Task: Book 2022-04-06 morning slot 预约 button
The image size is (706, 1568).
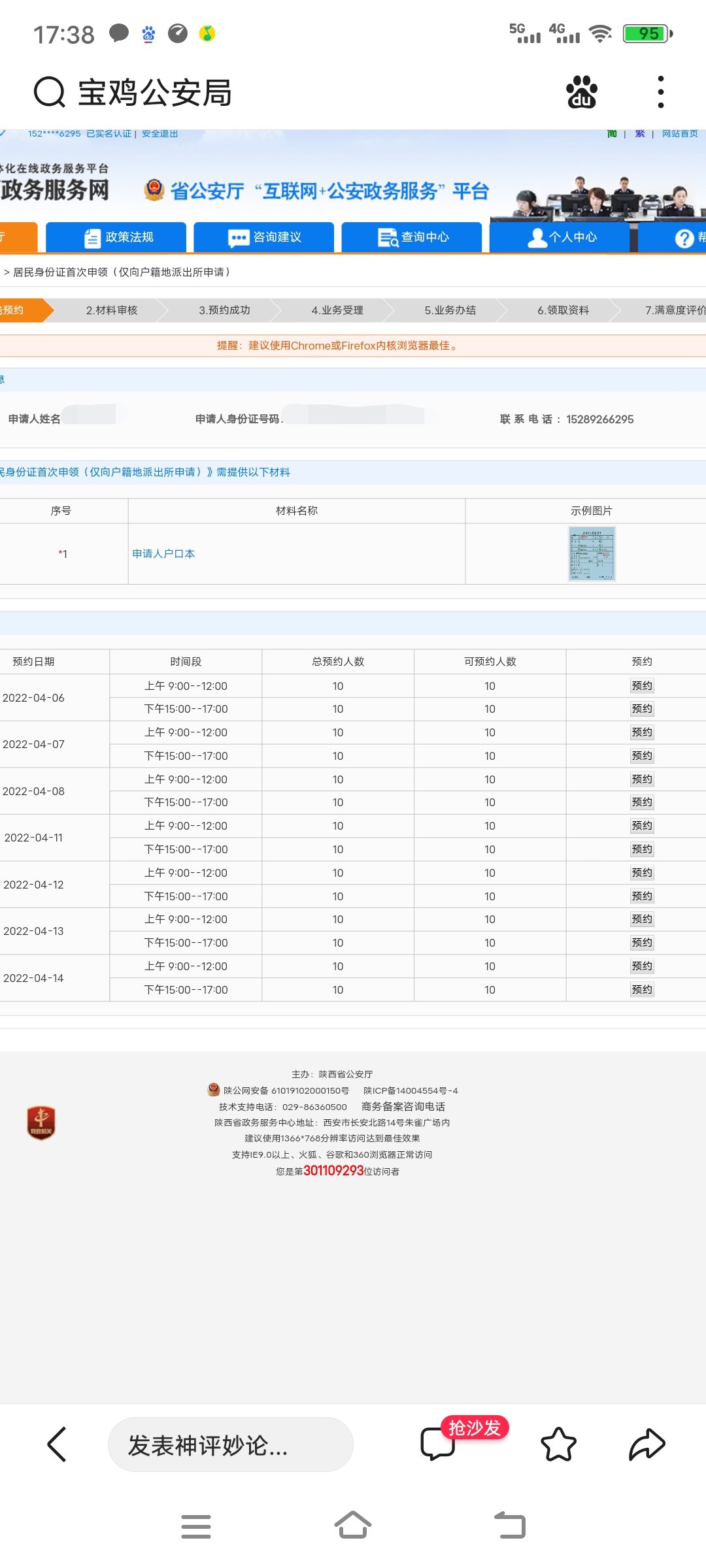Action: click(641, 685)
